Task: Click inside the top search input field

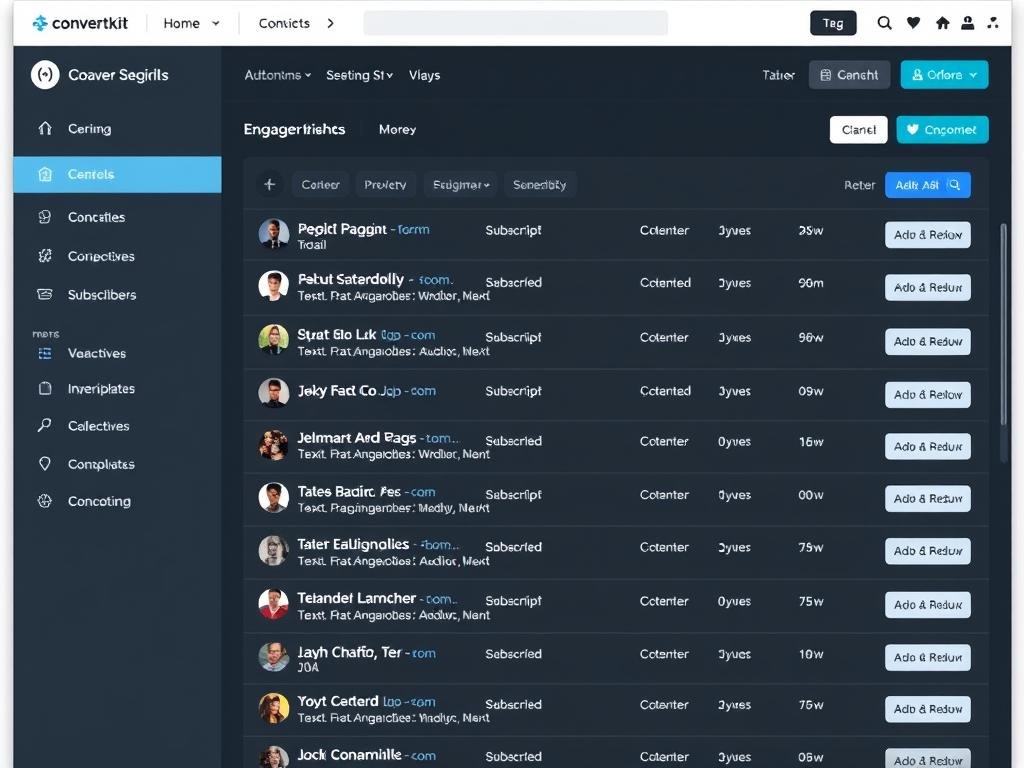Action: pos(515,22)
